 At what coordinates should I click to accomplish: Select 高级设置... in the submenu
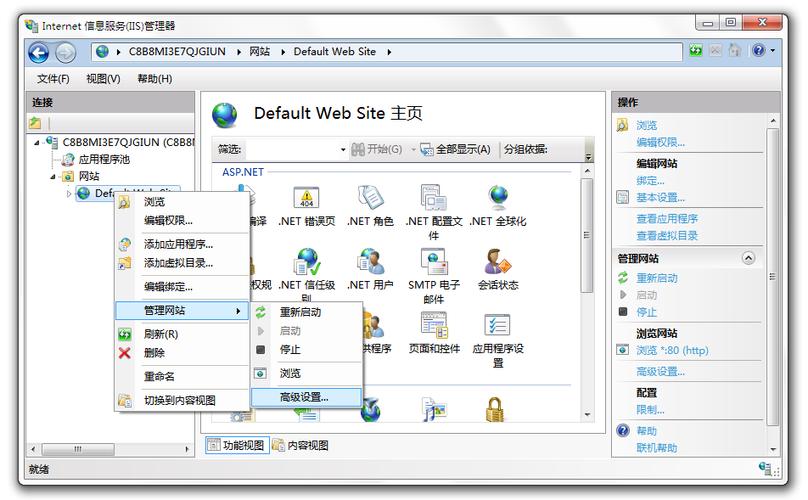click(307, 397)
